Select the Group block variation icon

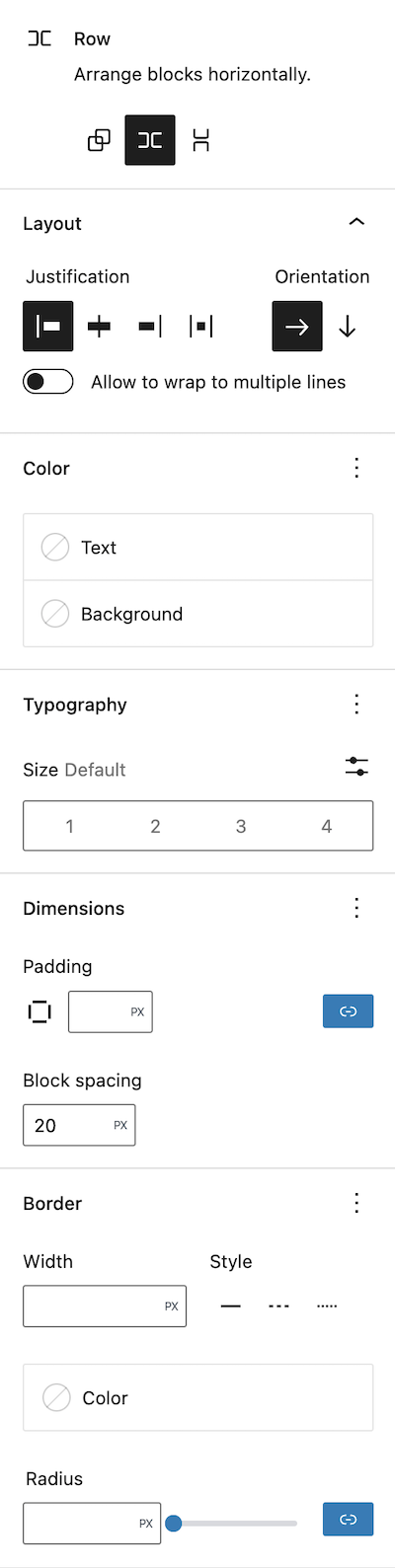tap(99, 140)
